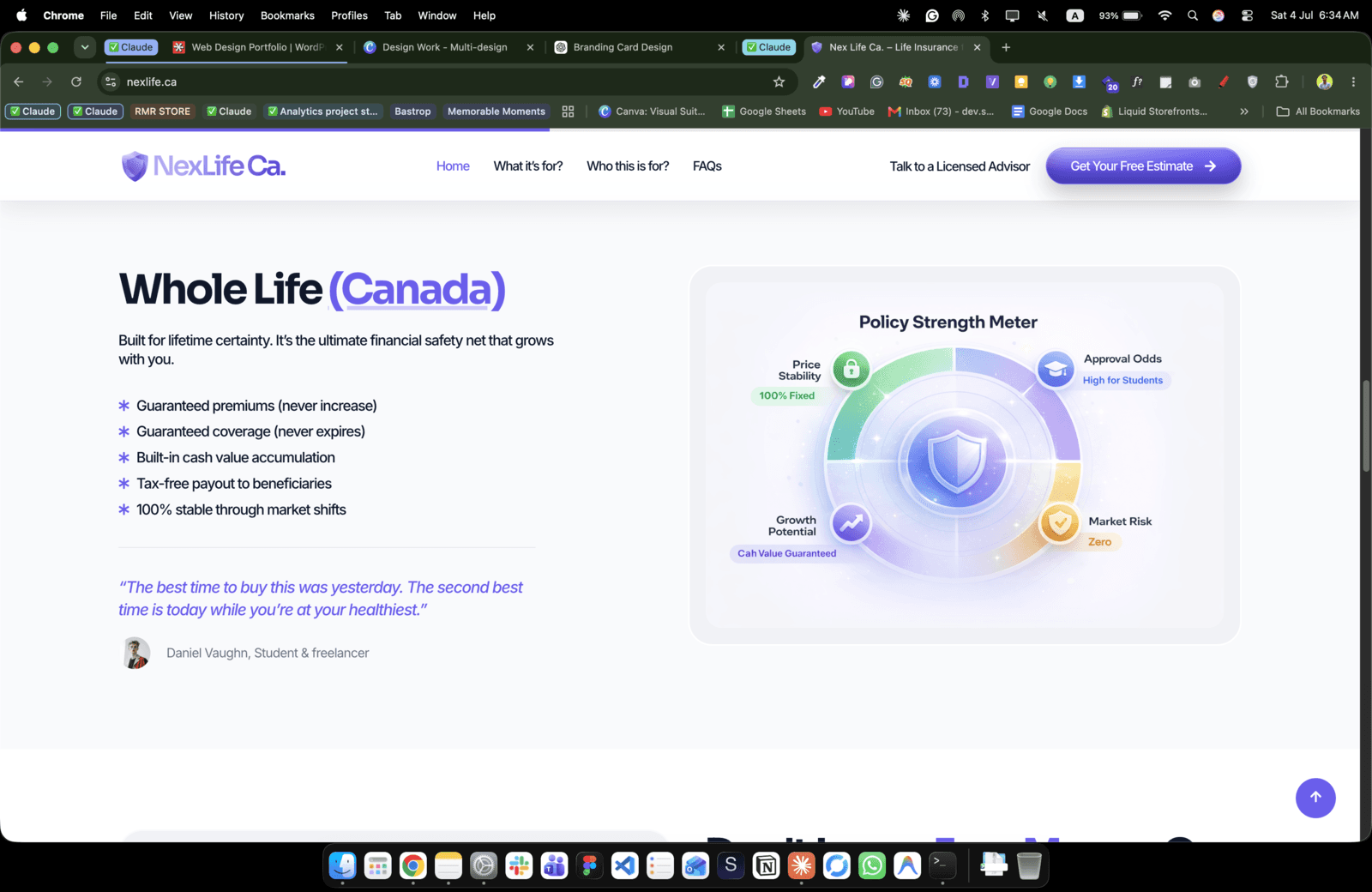Open the Who this is for? nav link

click(x=628, y=166)
